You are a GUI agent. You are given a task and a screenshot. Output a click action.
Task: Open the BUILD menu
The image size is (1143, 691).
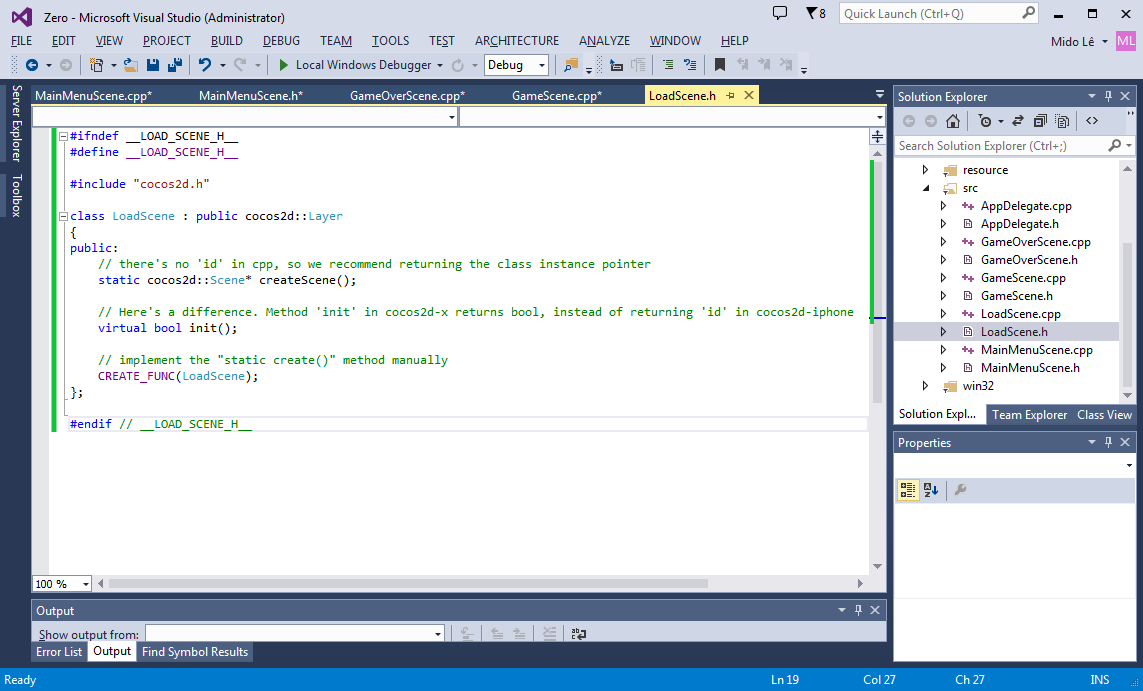tap(227, 41)
